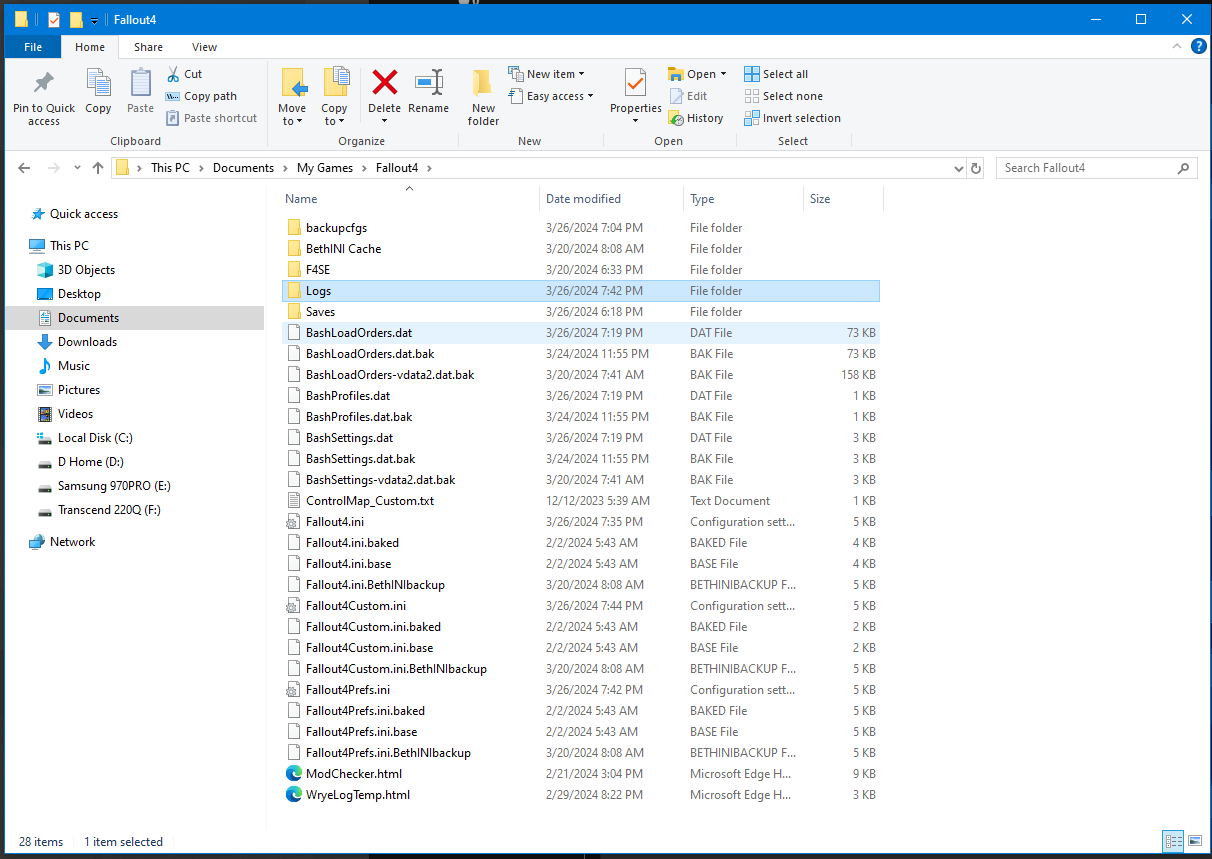Open the address bar history dropdown
1212x859 pixels.
(959, 168)
